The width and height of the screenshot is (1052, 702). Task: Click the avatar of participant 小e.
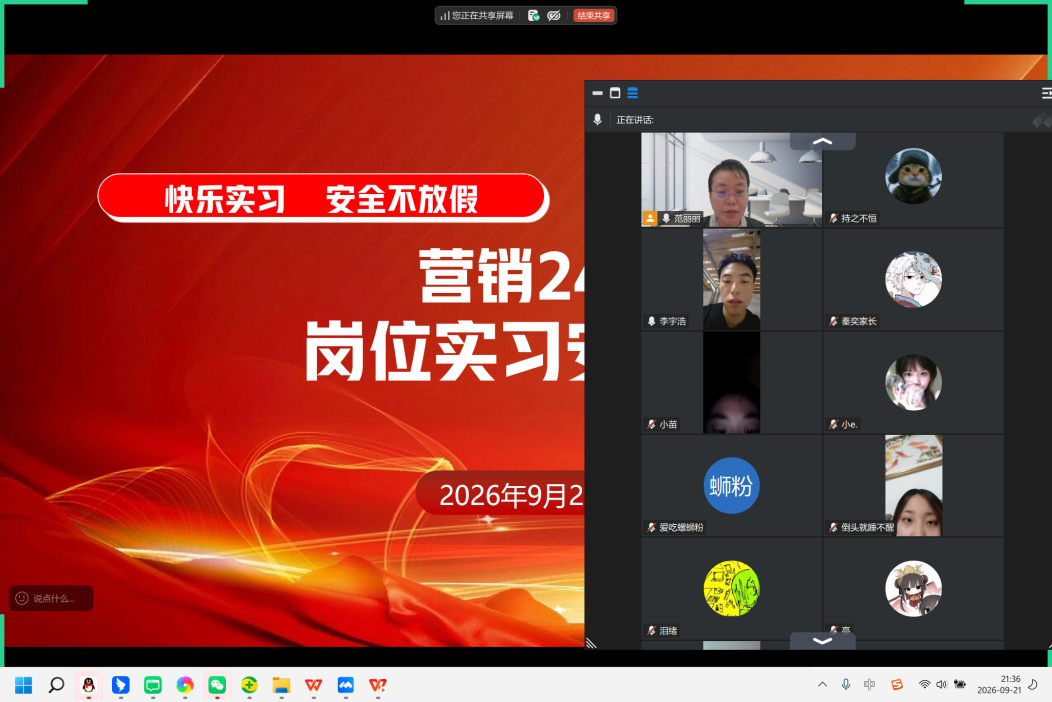913,383
